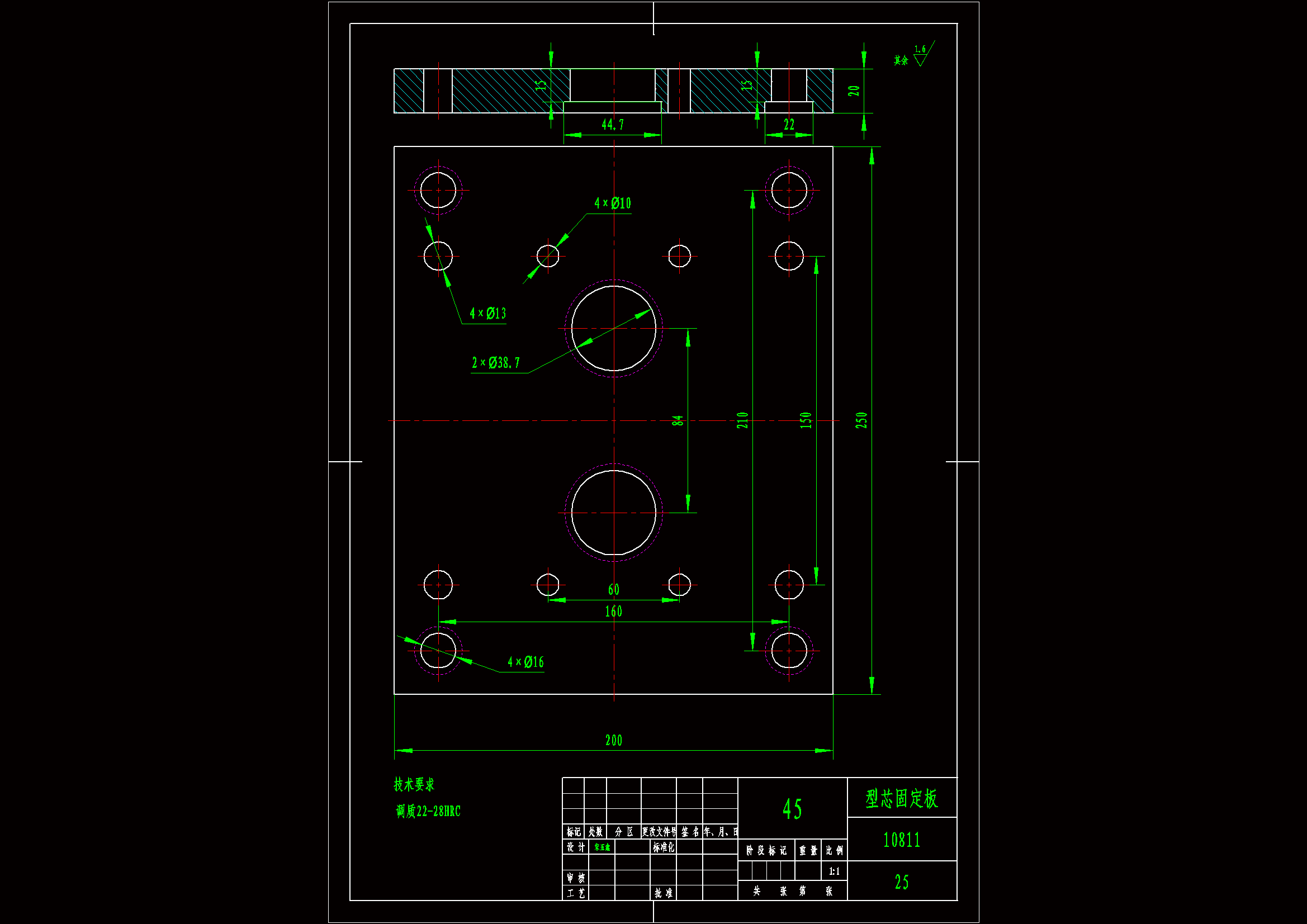This screenshot has width=1307, height=924.
Task: Select the 60 spacing dimension text
Action: (x=613, y=589)
